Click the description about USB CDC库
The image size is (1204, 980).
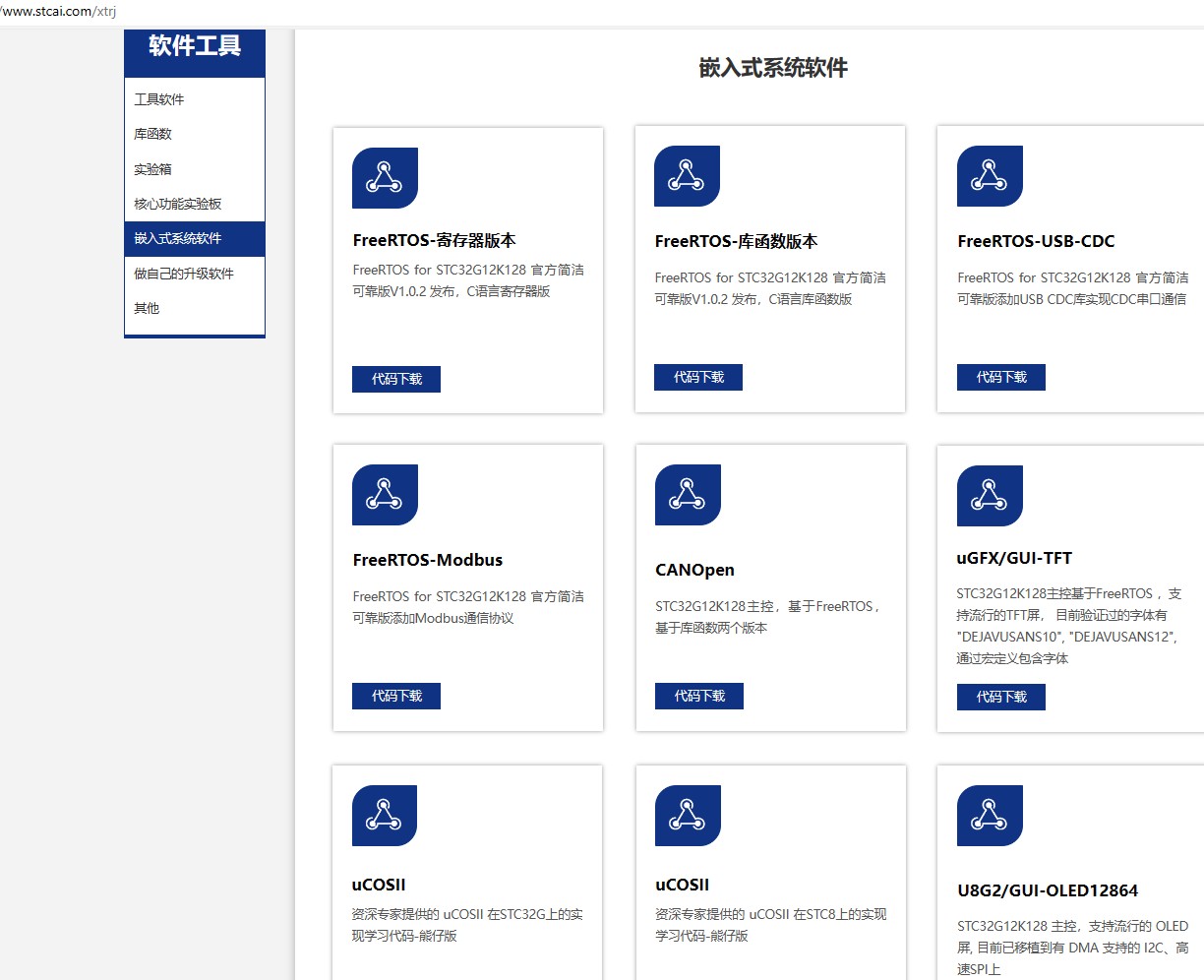[1073, 288]
